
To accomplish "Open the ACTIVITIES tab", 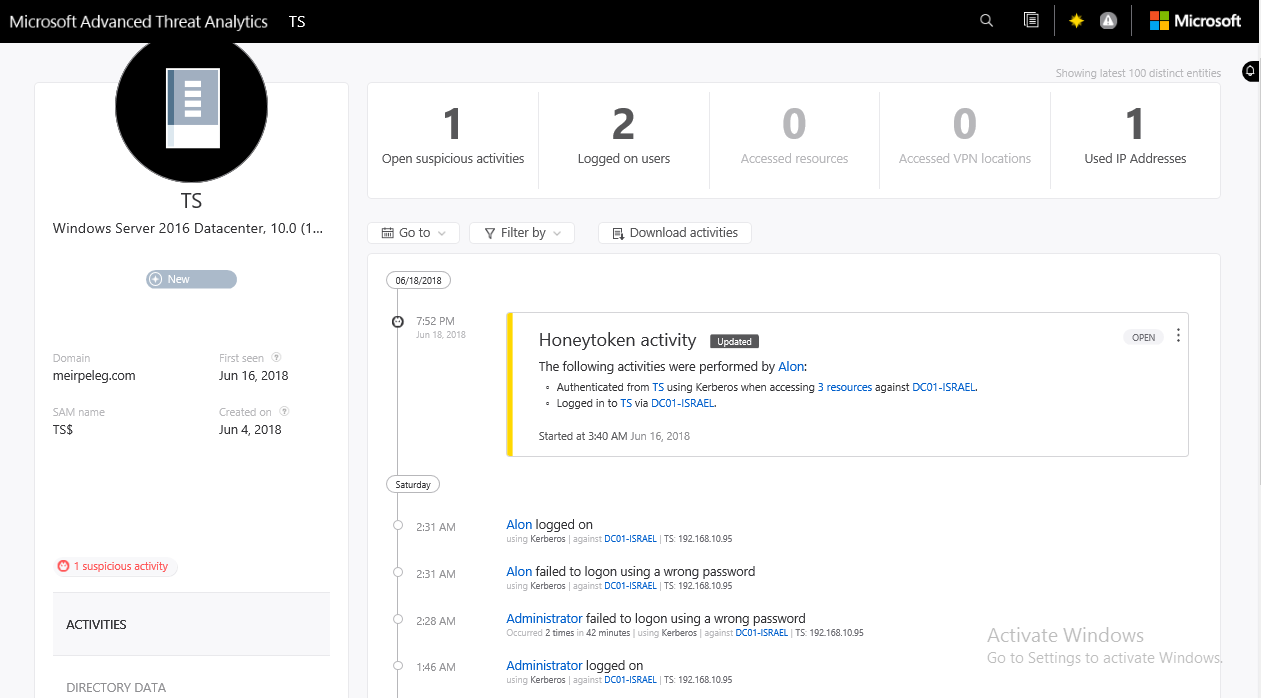I will click(x=191, y=624).
